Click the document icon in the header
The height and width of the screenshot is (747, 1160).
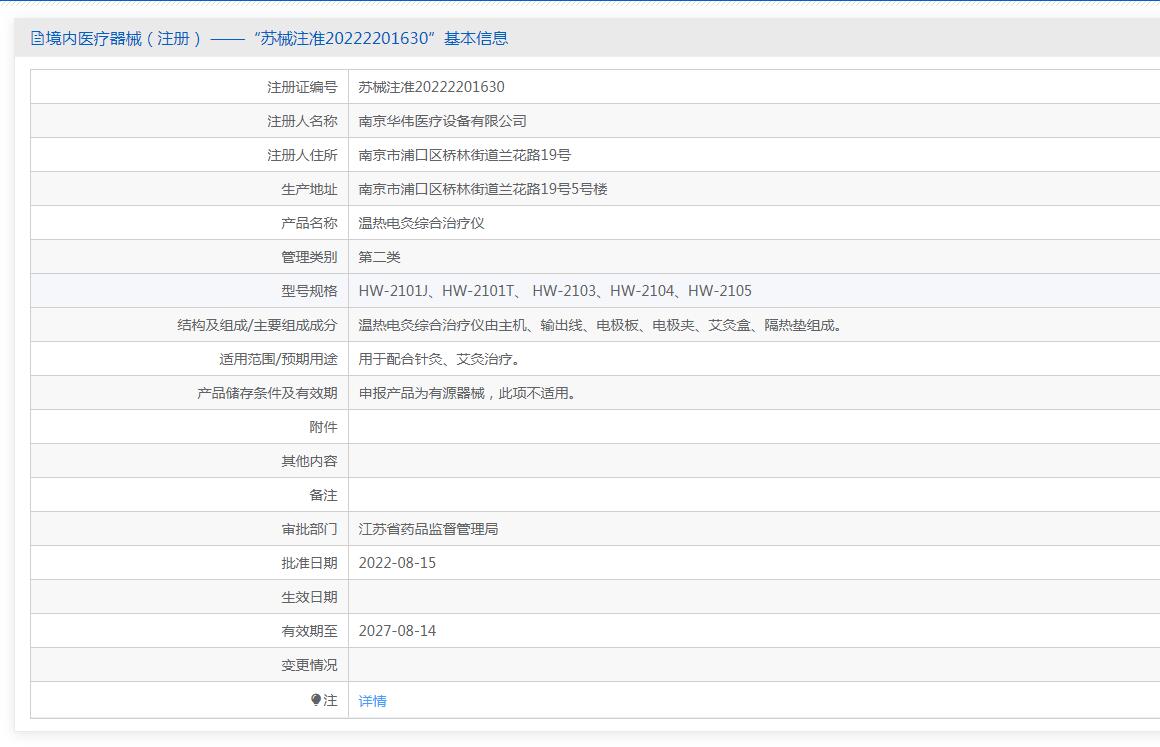pos(37,39)
